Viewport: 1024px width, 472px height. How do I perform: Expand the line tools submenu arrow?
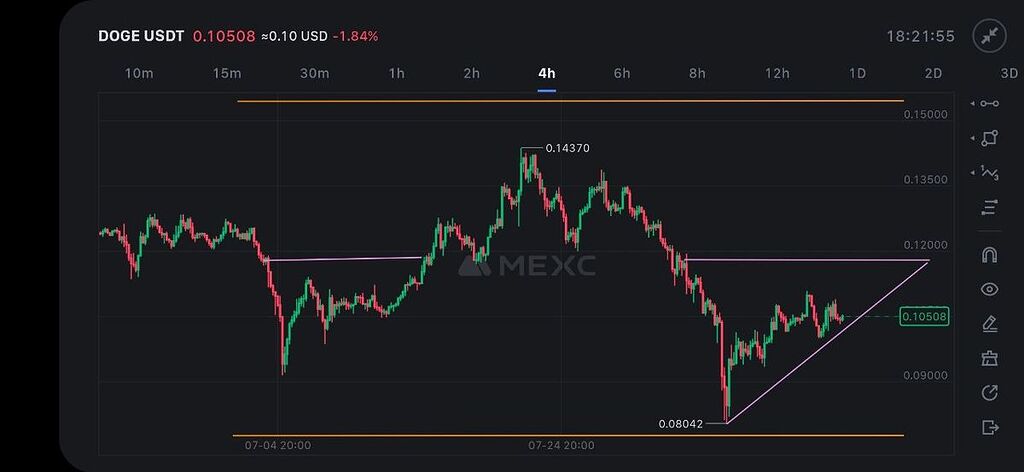click(973, 103)
